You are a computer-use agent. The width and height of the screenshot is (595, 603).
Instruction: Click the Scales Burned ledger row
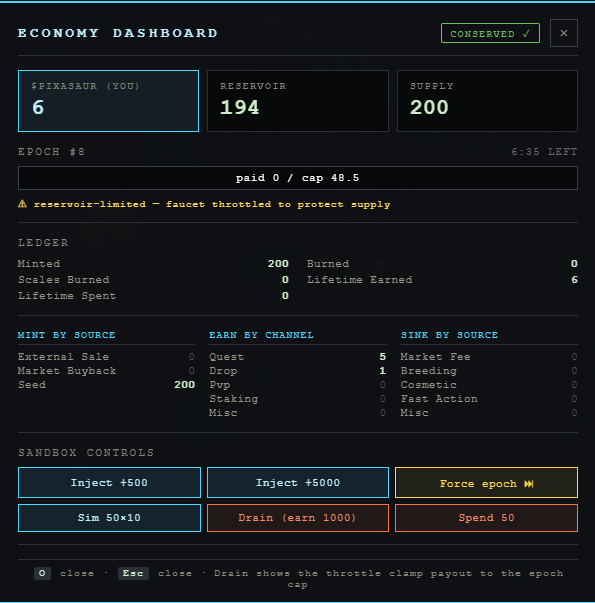coord(153,280)
